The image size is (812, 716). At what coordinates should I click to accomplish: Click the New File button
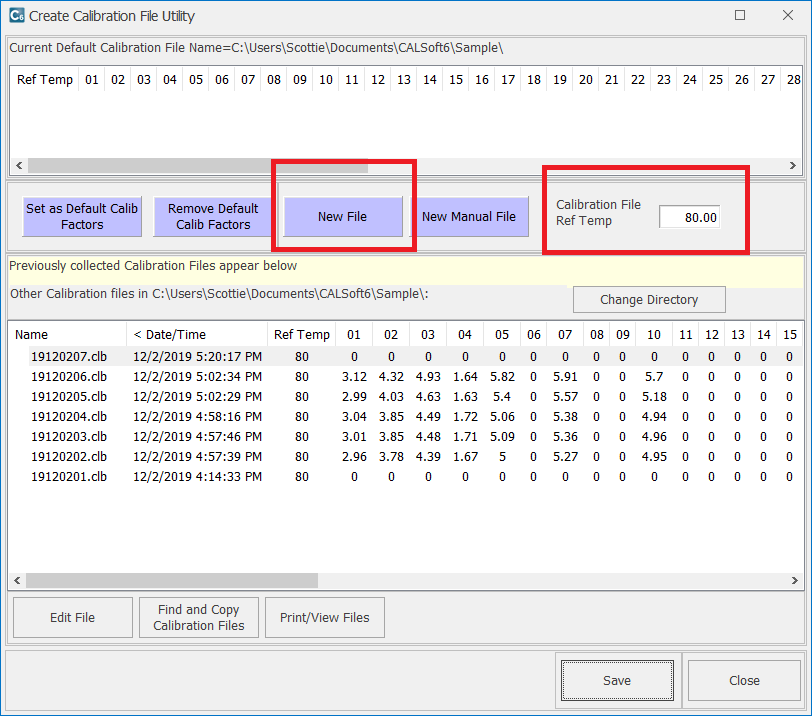[x=343, y=217]
